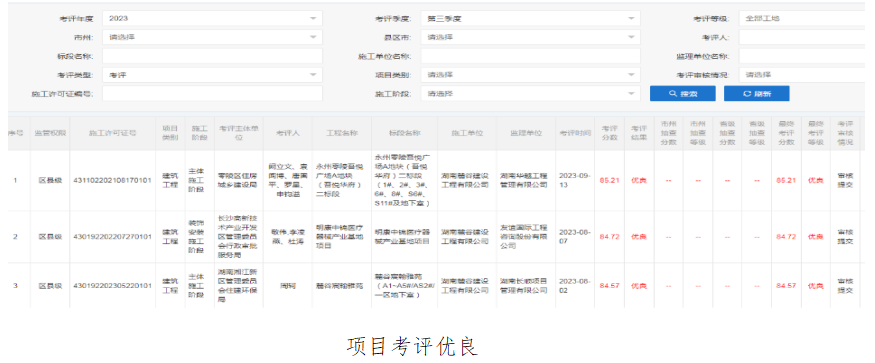
Task: Expand the 施工阶段 filter dropdown
Action: coord(530,94)
